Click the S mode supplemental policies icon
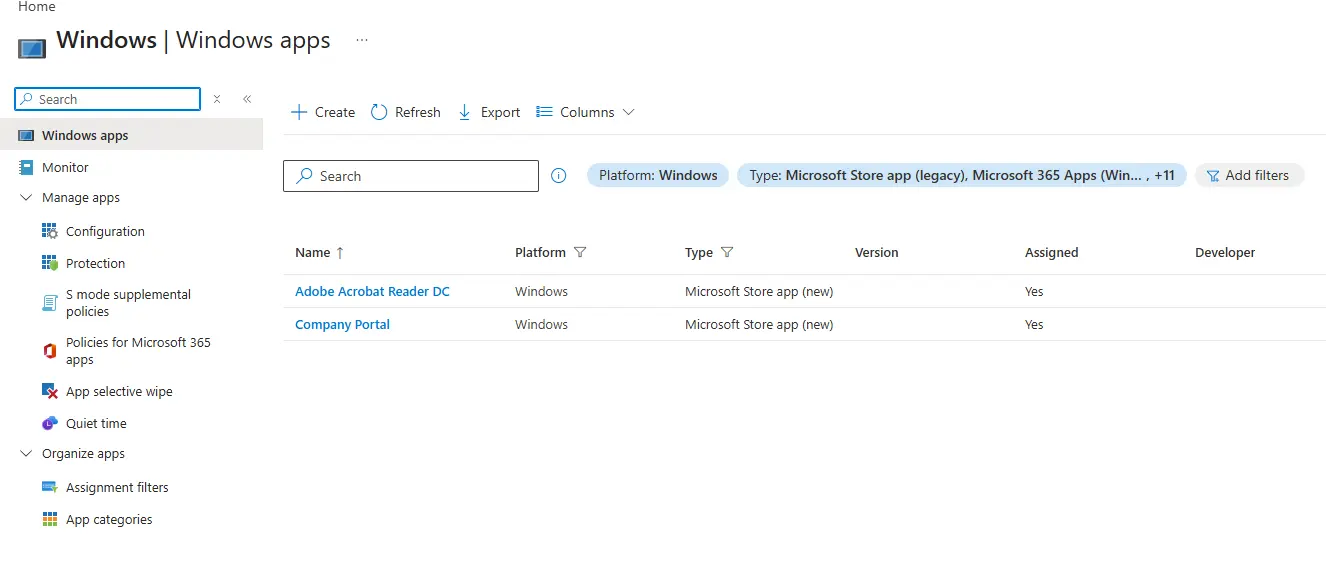Viewport: 1326px width, 575px height. point(50,303)
